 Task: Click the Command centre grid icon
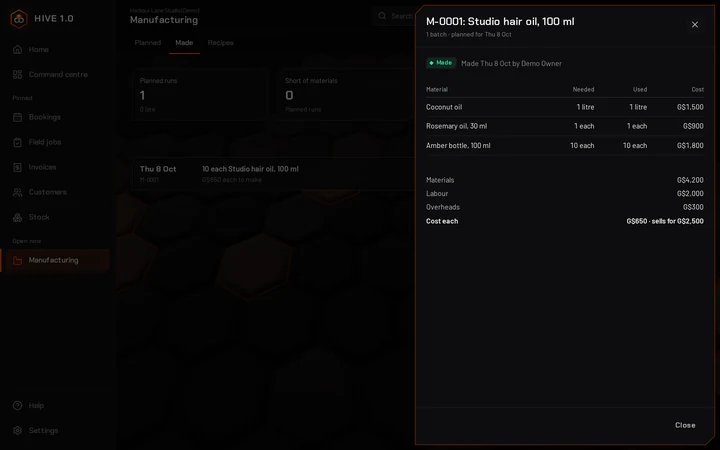coord(17,74)
